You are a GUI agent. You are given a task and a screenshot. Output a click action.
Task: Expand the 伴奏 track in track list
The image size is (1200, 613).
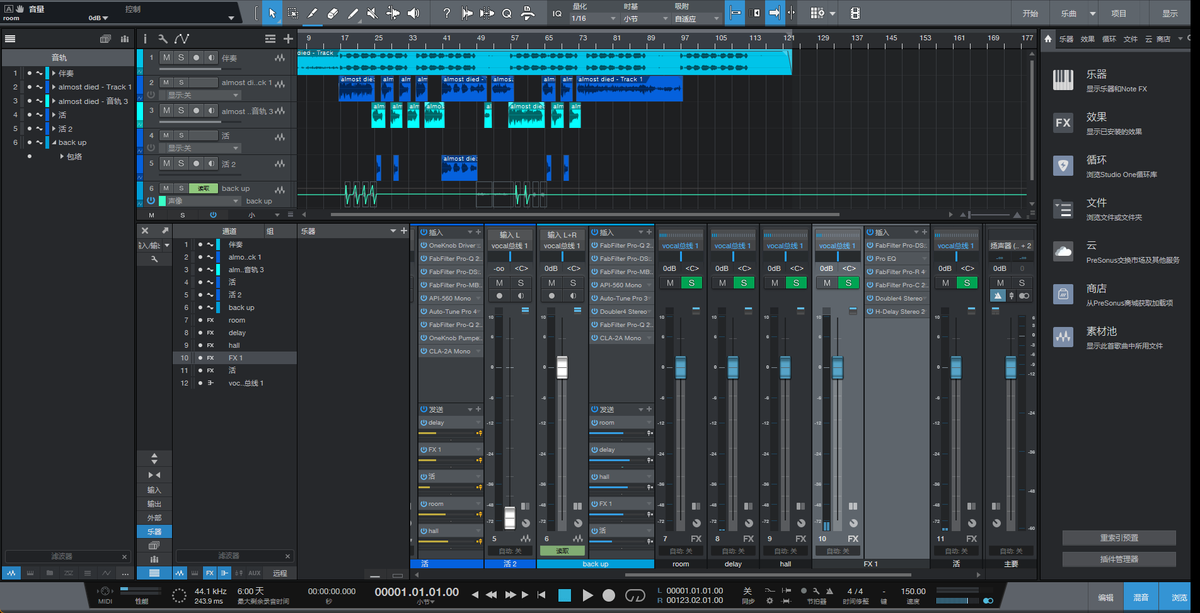pyautogui.click(x=54, y=73)
